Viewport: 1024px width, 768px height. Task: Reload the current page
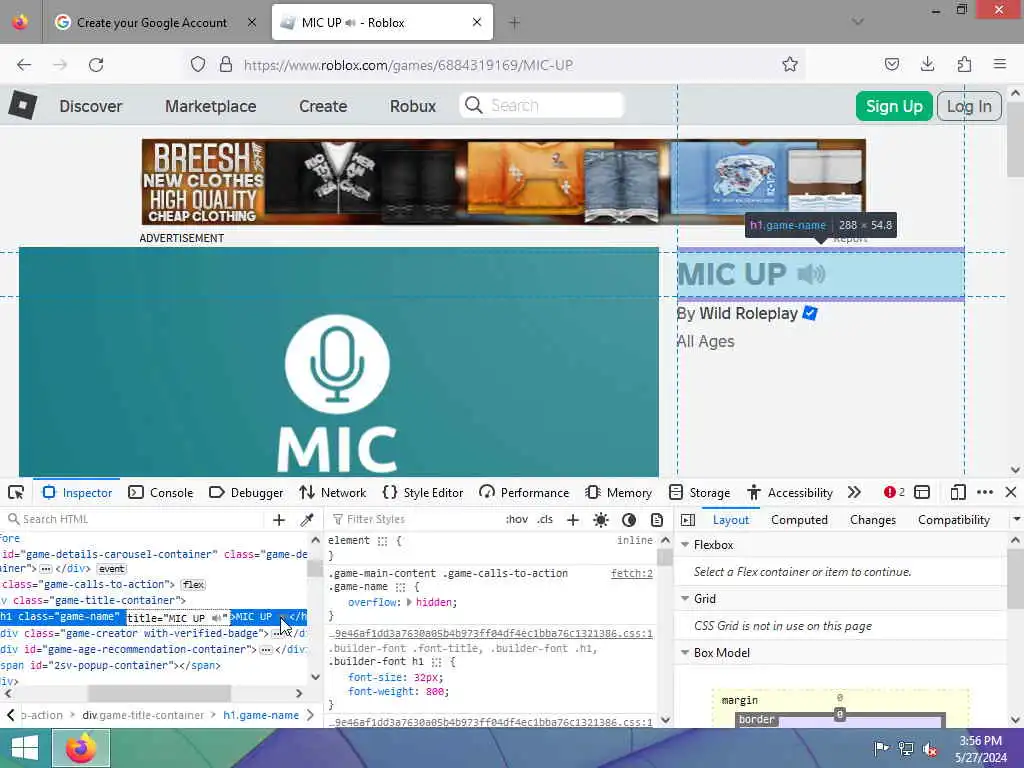96,65
